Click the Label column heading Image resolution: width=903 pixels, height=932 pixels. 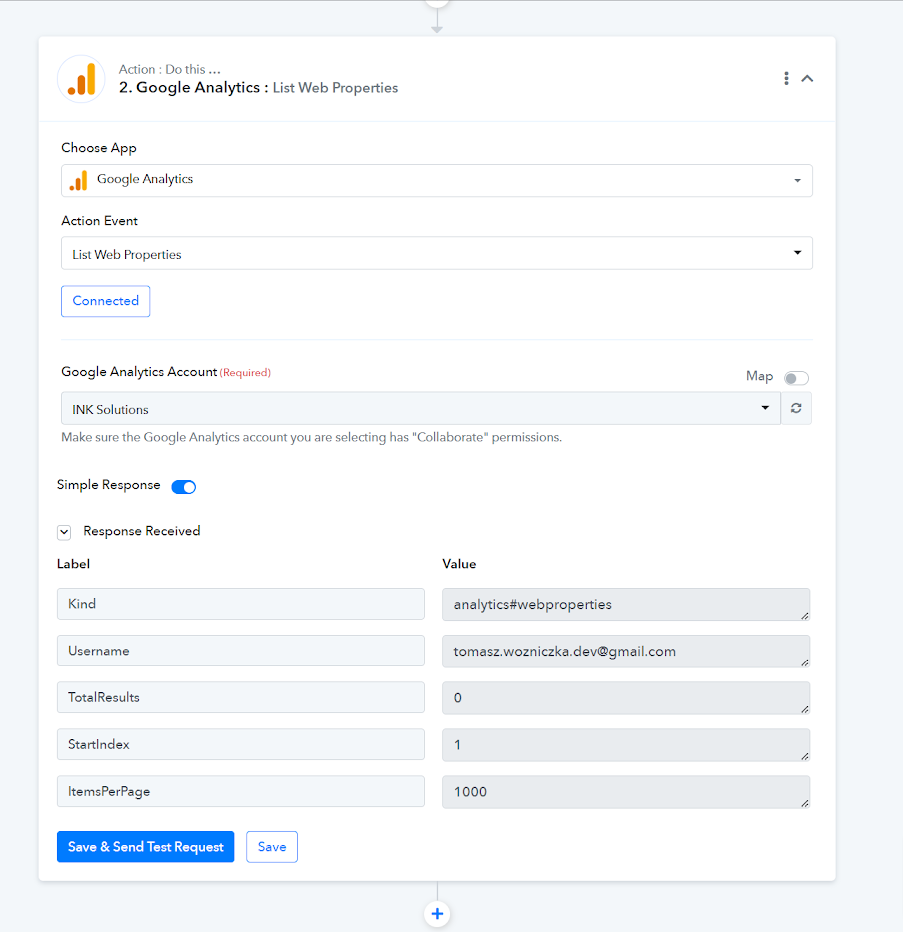tap(73, 564)
